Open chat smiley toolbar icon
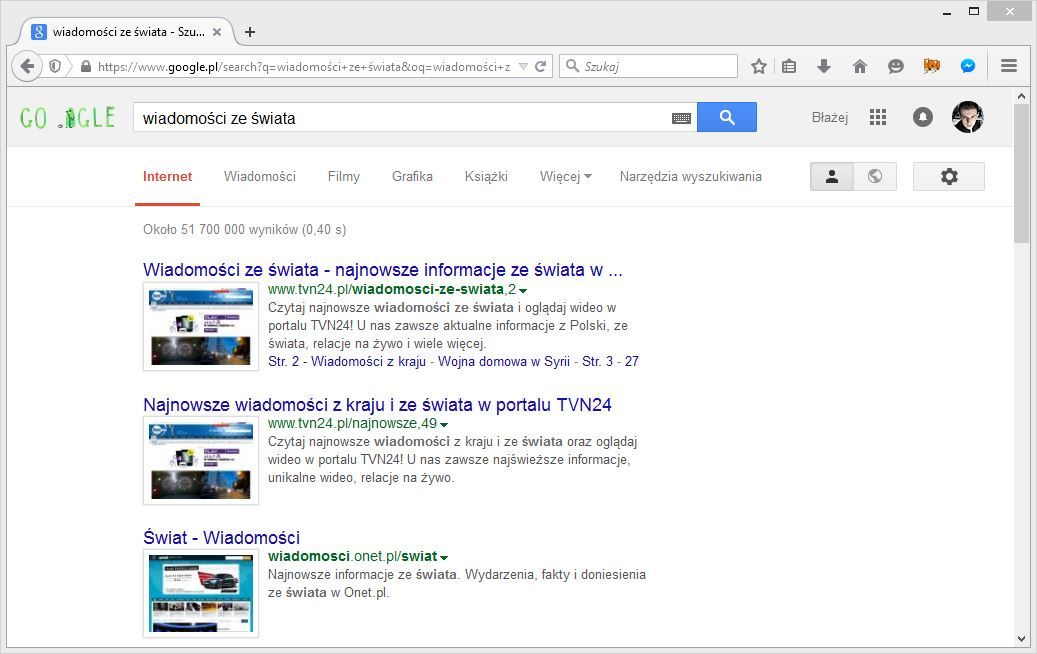The height and width of the screenshot is (654, 1037). (895, 66)
